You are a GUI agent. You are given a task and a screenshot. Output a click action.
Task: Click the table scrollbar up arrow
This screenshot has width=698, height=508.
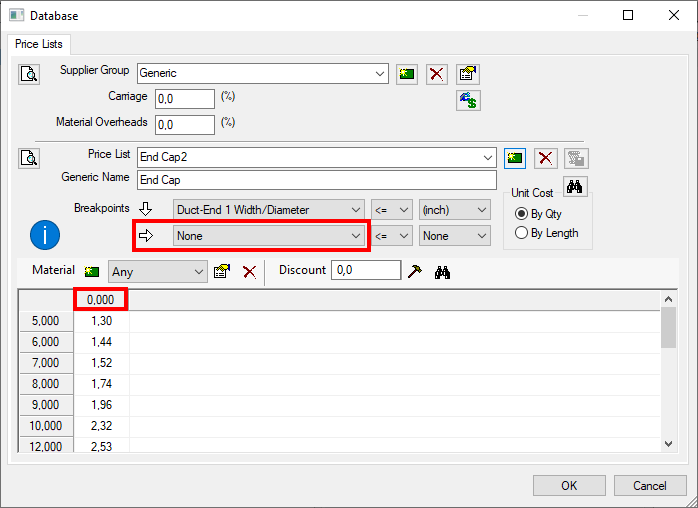pyautogui.click(x=668, y=299)
